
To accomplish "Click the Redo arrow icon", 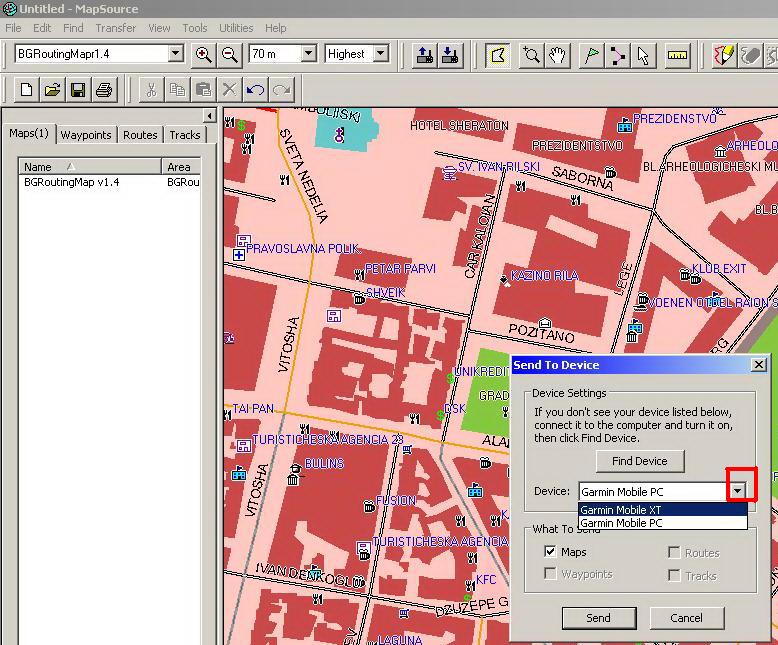I will pos(281,90).
